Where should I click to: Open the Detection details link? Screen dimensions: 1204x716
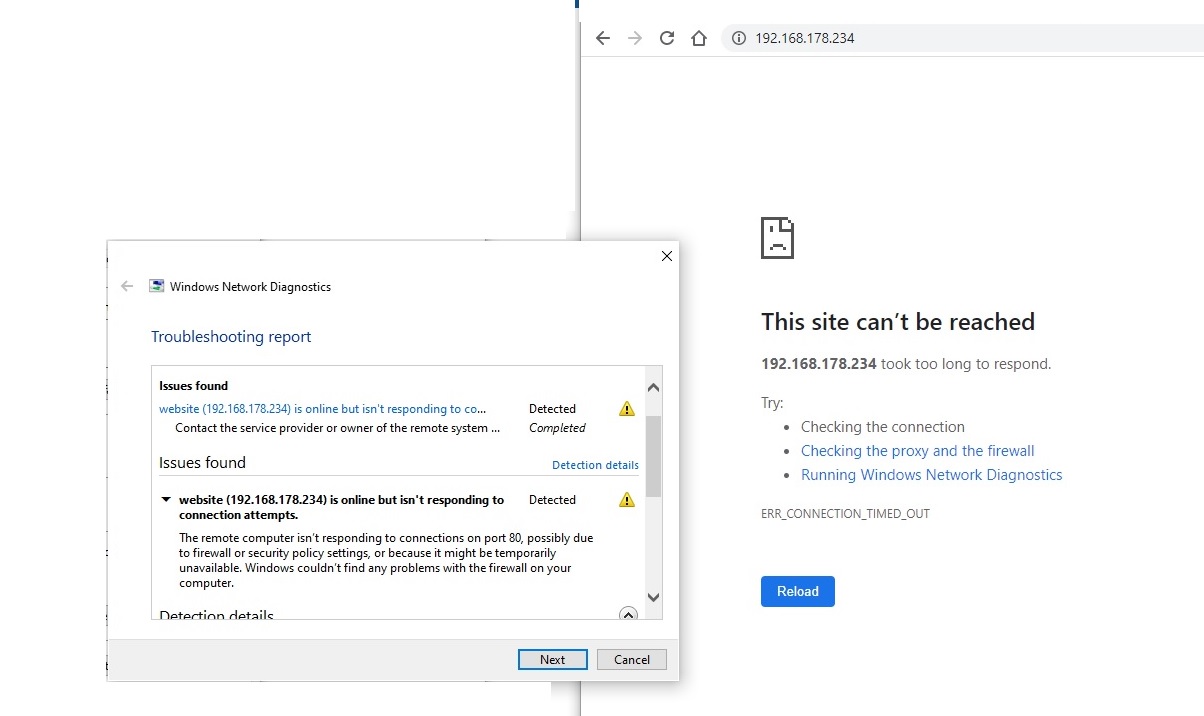[x=595, y=465]
